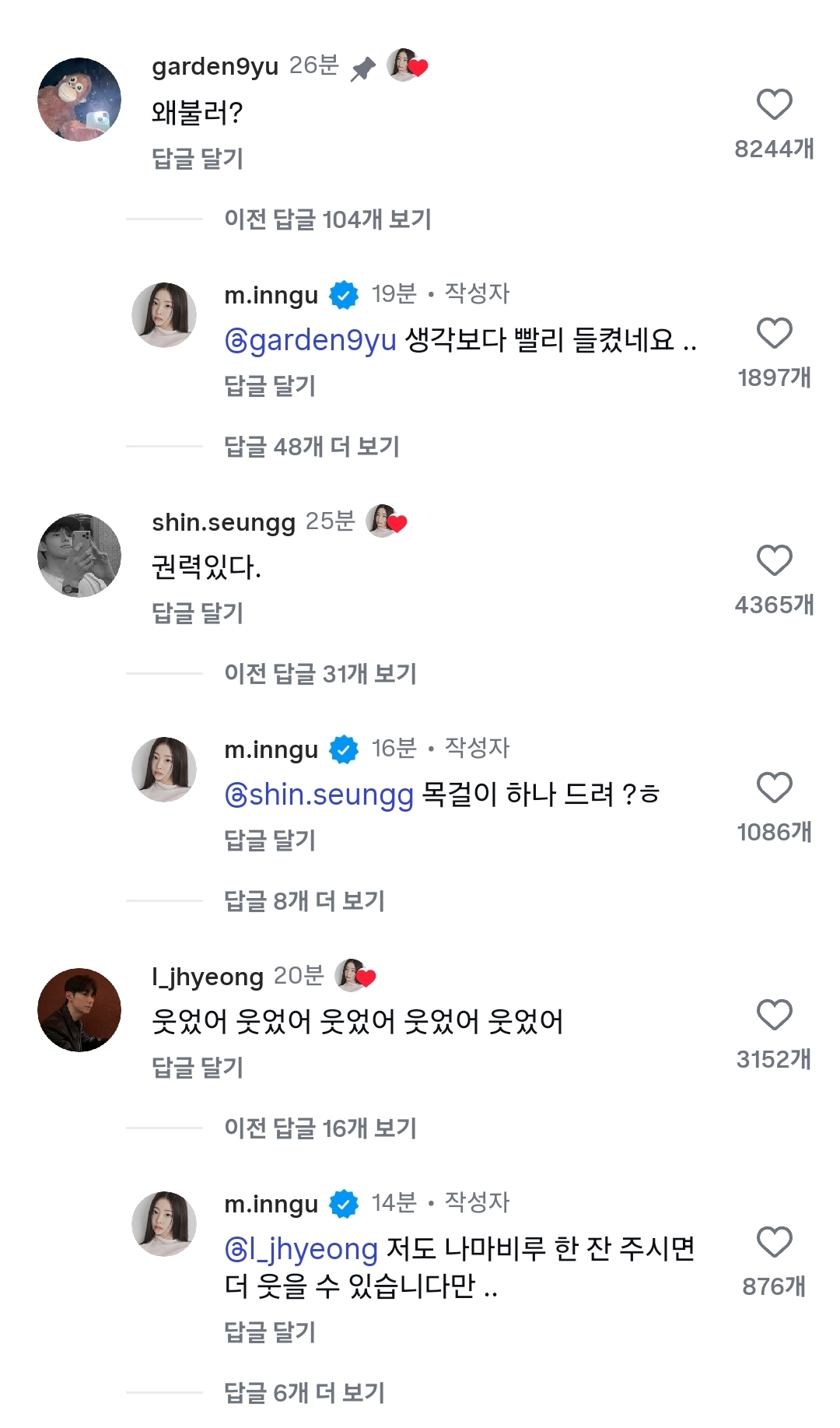This screenshot has width=840, height=1428.
Task: Open garden9yu's orangutan profile picture
Action: 79,100
